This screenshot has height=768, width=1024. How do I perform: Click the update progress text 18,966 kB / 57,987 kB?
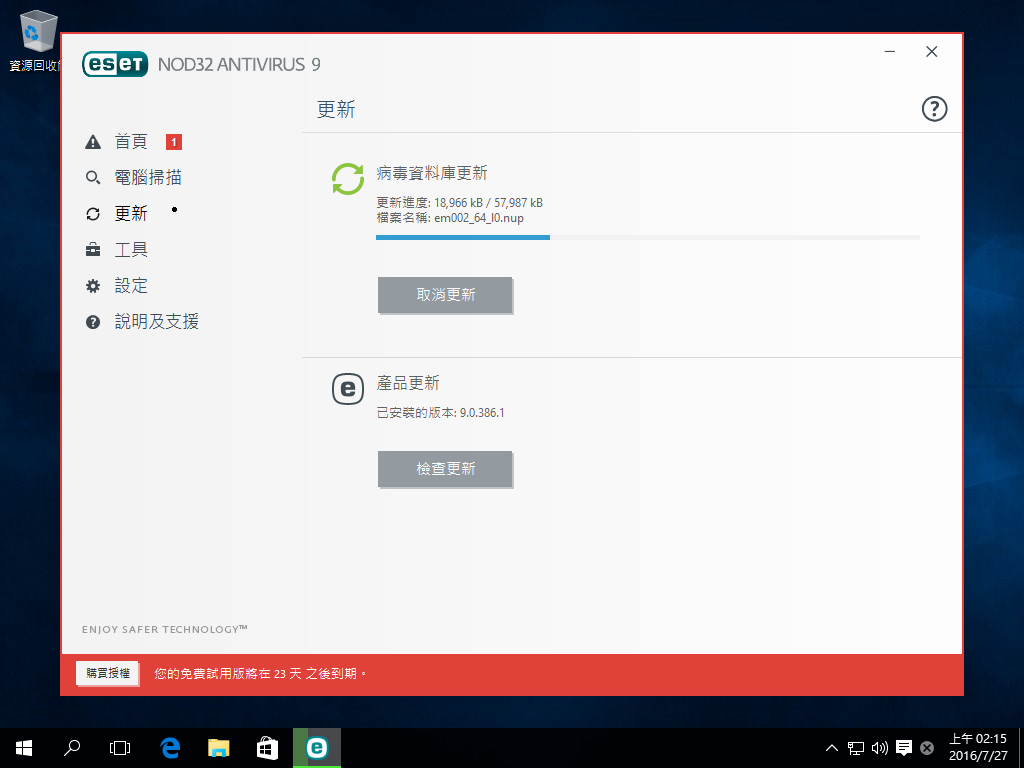pos(488,202)
